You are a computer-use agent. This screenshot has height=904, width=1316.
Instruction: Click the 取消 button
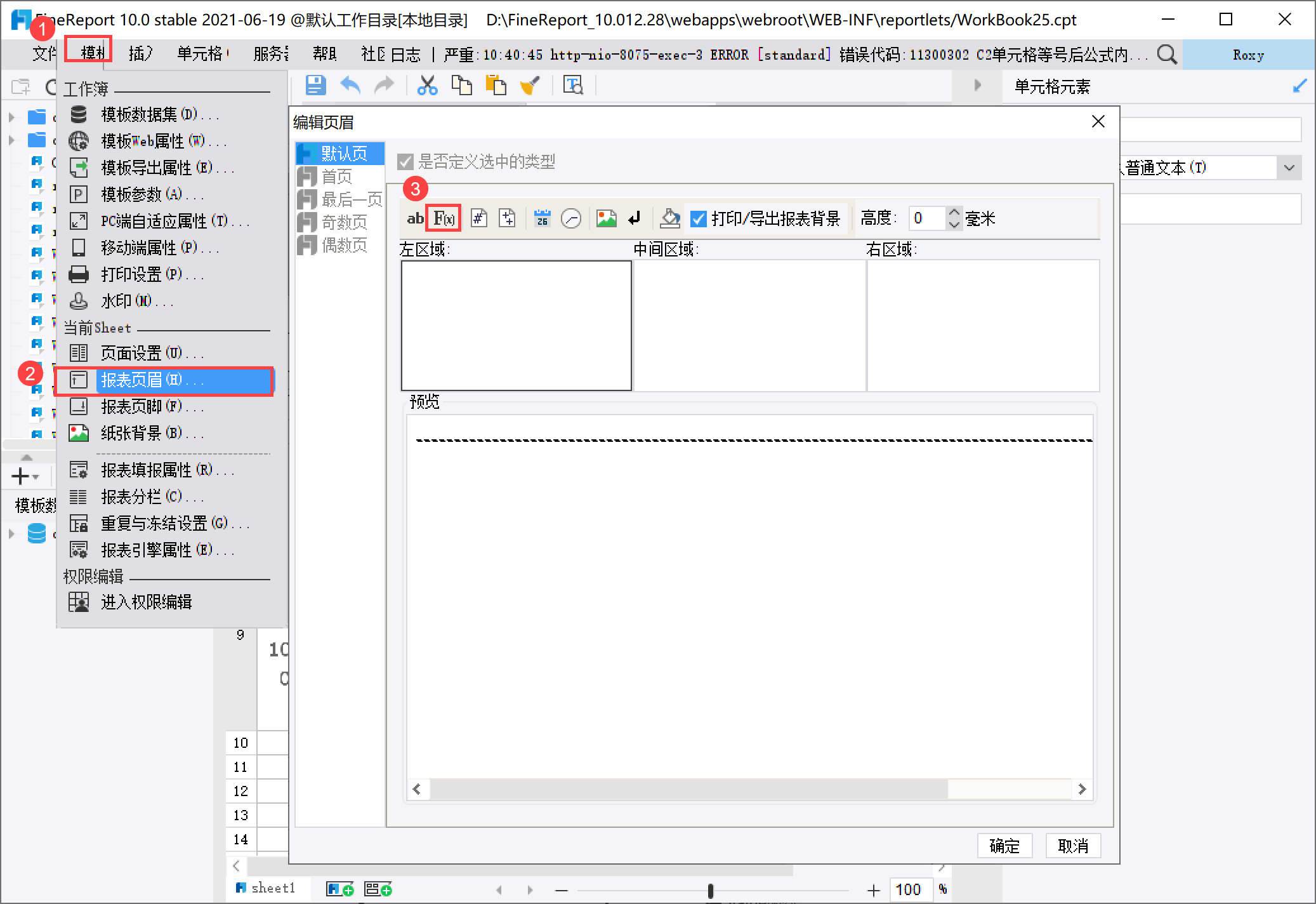(x=1072, y=846)
